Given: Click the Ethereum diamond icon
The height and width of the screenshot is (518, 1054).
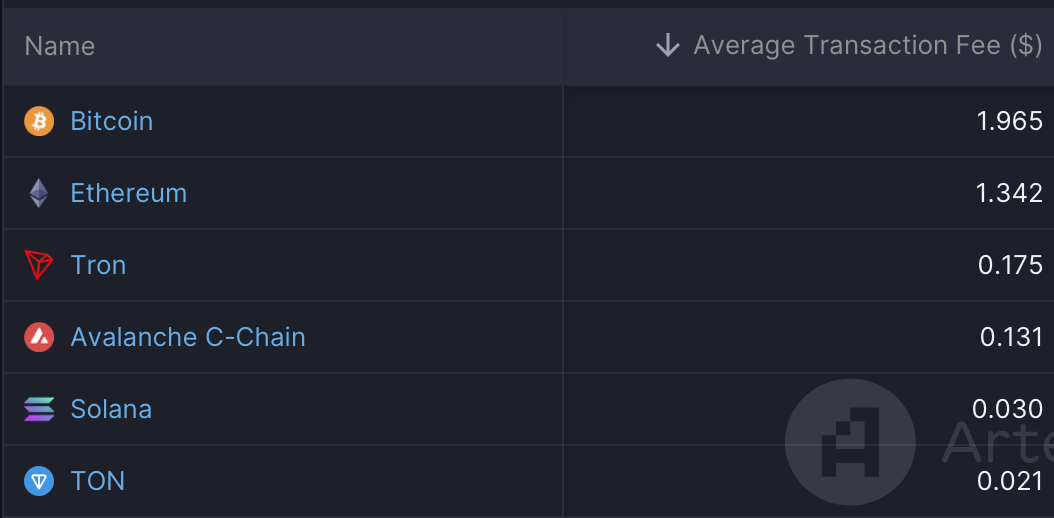Looking at the screenshot, I should point(39,193).
